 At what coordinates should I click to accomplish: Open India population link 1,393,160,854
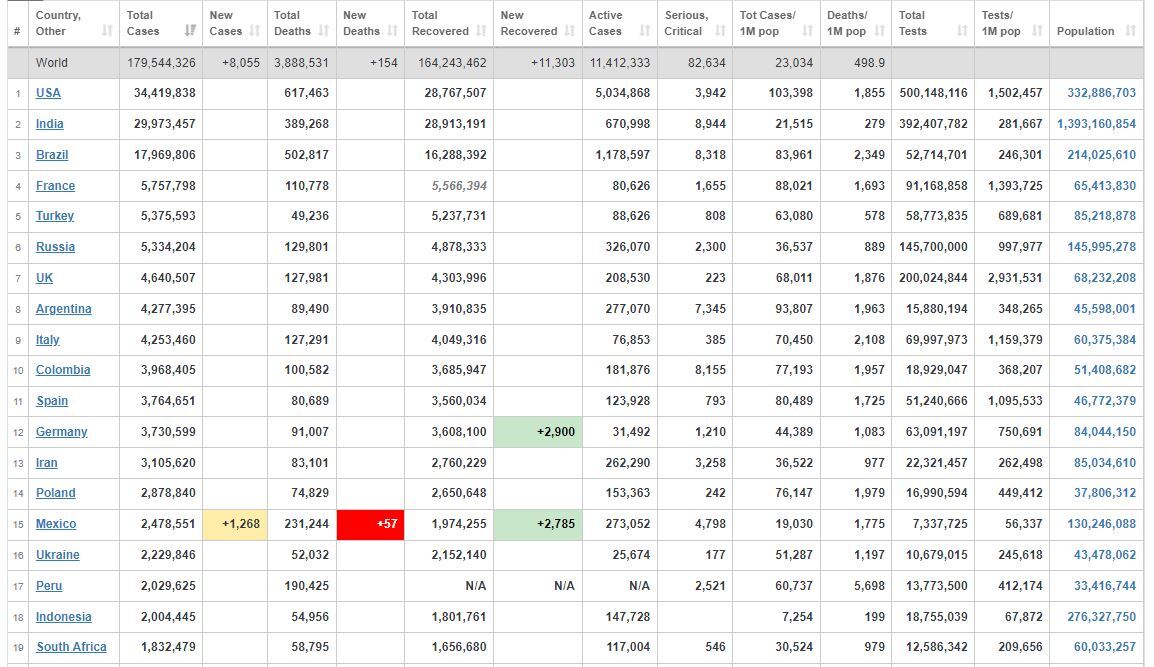pos(1097,124)
